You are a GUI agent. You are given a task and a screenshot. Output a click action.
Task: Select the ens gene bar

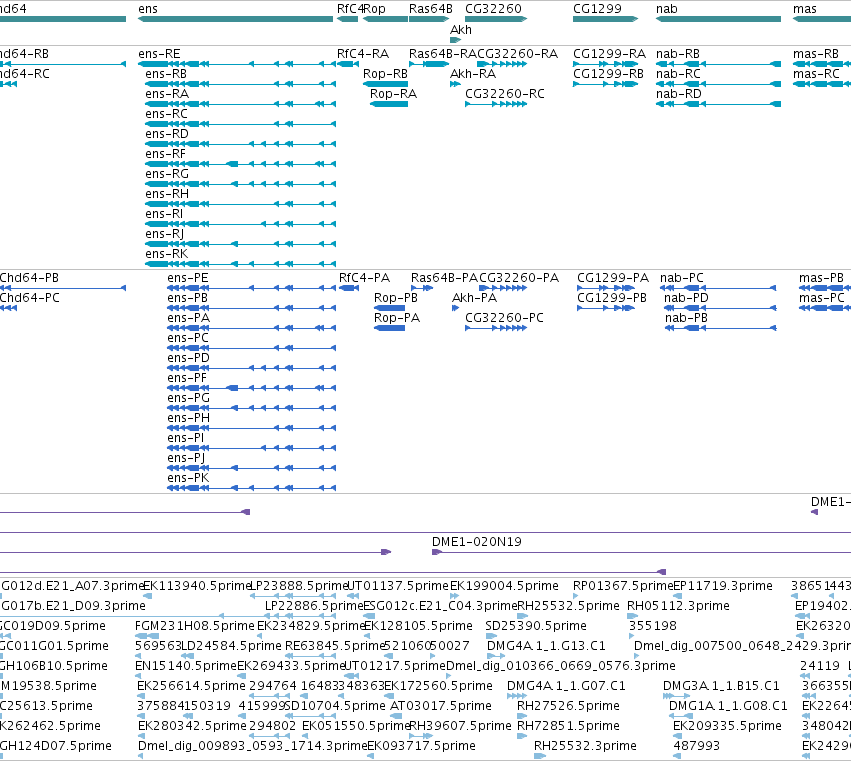click(236, 19)
